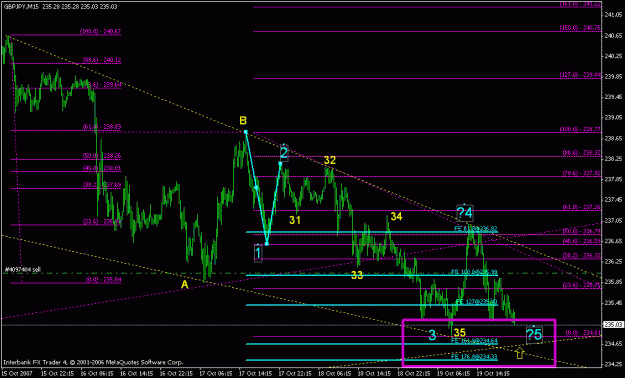Click Fibonacci label (0.0) - 235.84
This screenshot has width=625, height=378.
click(103, 280)
